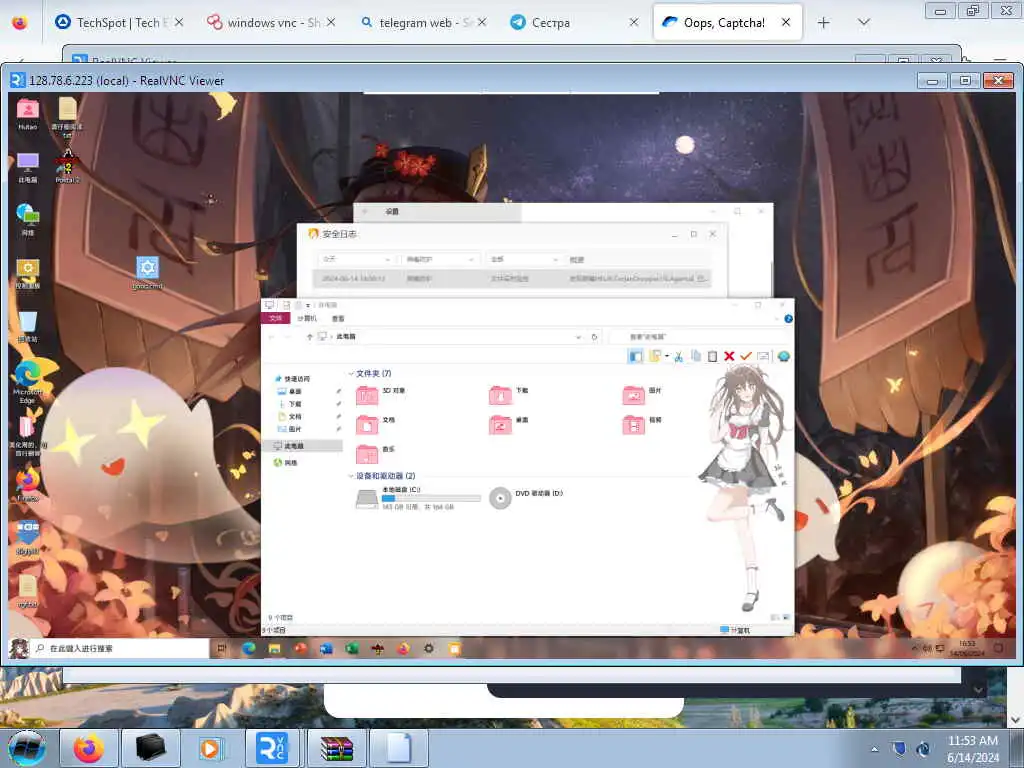Image resolution: width=1024 pixels, height=768 pixels.
Task: Click the cut scissors icon in Explorer toolbar
Action: (x=679, y=356)
